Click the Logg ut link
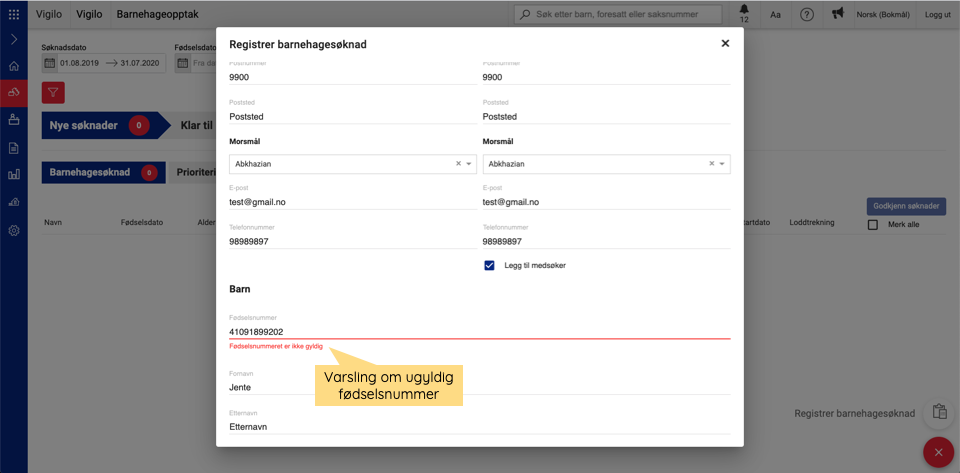 pyautogui.click(x=938, y=14)
